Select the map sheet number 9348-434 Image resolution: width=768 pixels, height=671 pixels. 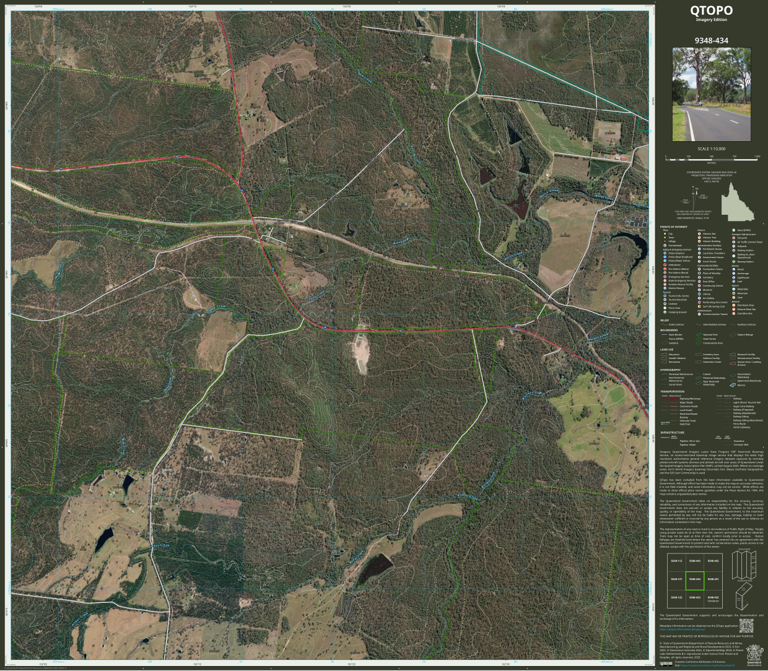711,41
